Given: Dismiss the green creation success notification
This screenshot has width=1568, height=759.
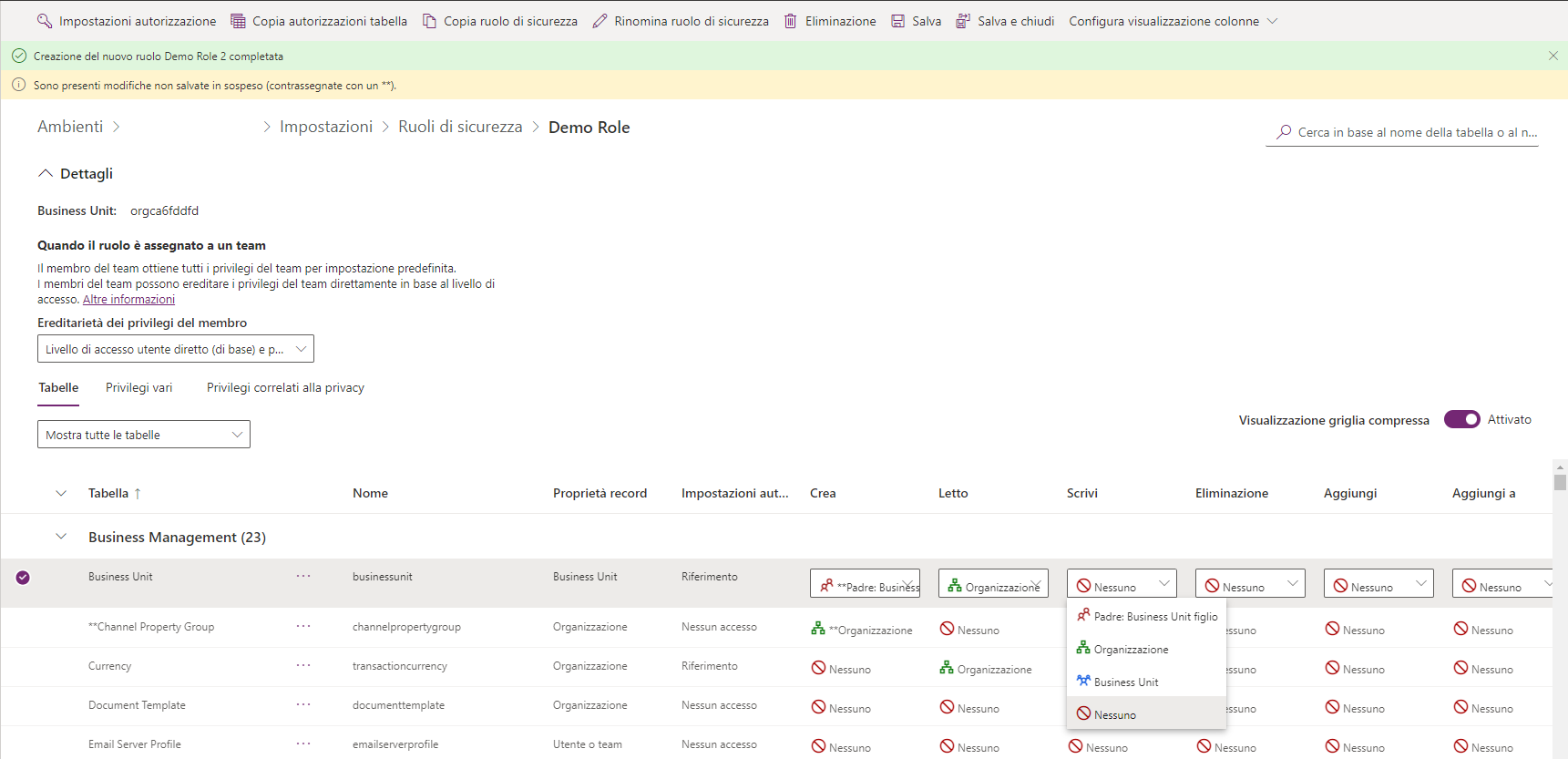Looking at the screenshot, I should 1553,56.
